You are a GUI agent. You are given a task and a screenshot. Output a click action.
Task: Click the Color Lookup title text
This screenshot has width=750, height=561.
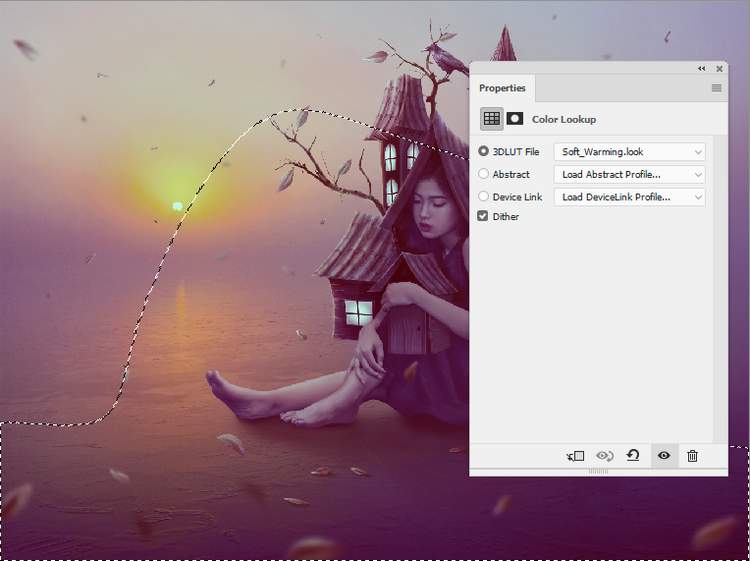[x=564, y=120]
